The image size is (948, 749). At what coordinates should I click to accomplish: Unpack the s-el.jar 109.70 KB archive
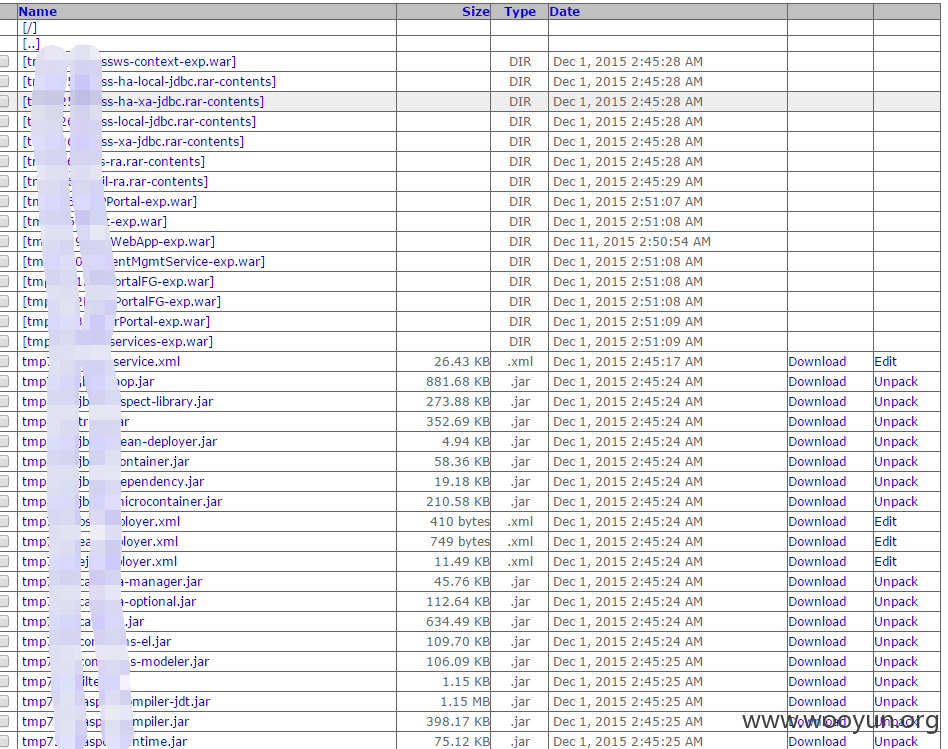tap(896, 641)
